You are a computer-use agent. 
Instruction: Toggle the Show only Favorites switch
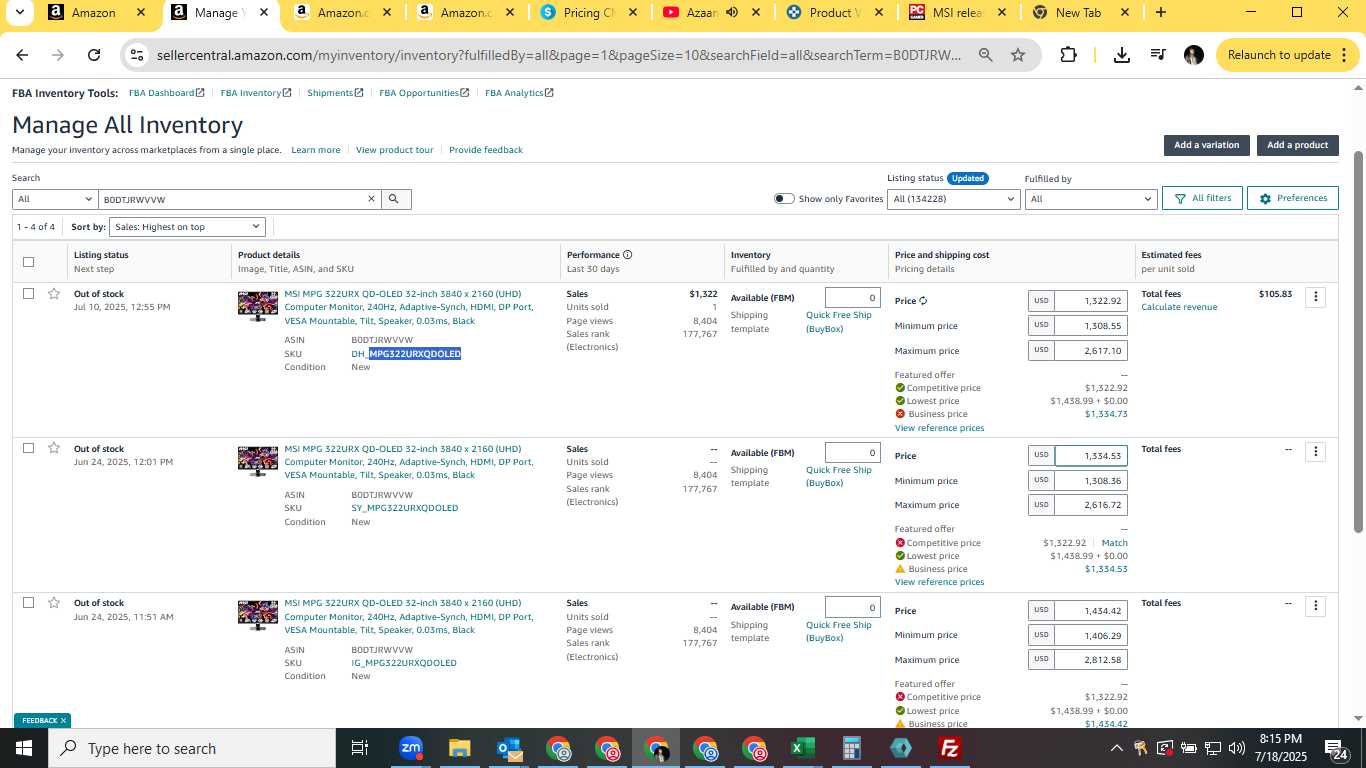(x=784, y=199)
